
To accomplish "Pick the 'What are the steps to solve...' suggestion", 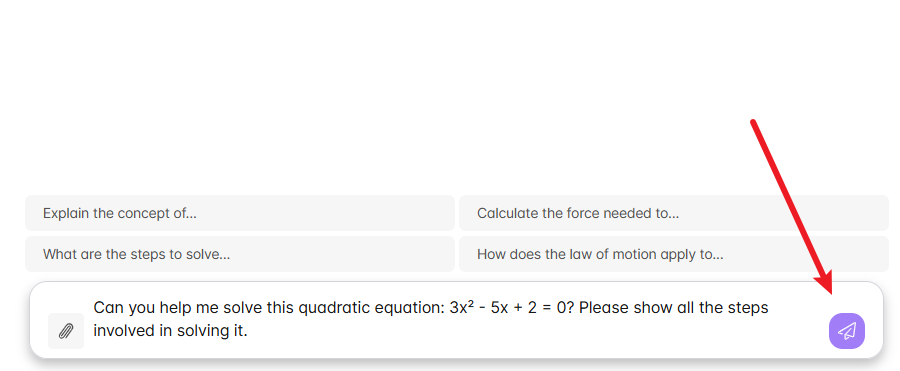I will coord(239,254).
